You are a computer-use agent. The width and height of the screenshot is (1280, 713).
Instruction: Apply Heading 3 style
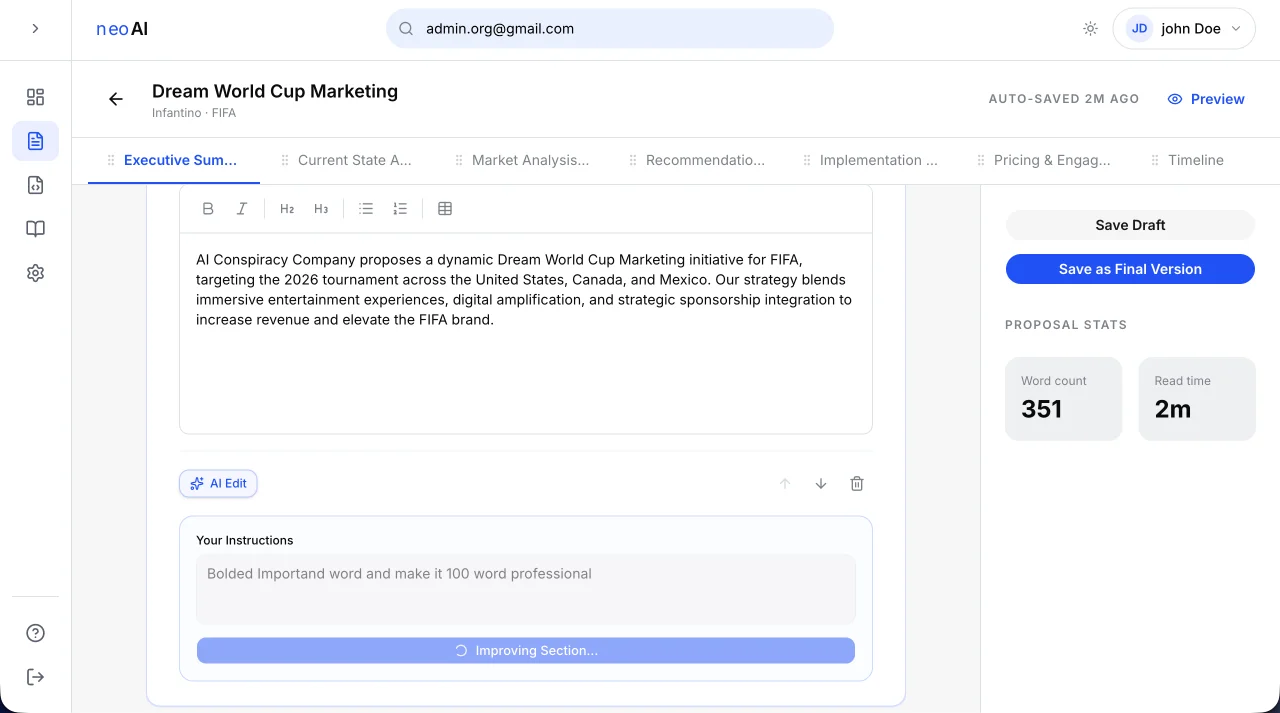pos(321,209)
